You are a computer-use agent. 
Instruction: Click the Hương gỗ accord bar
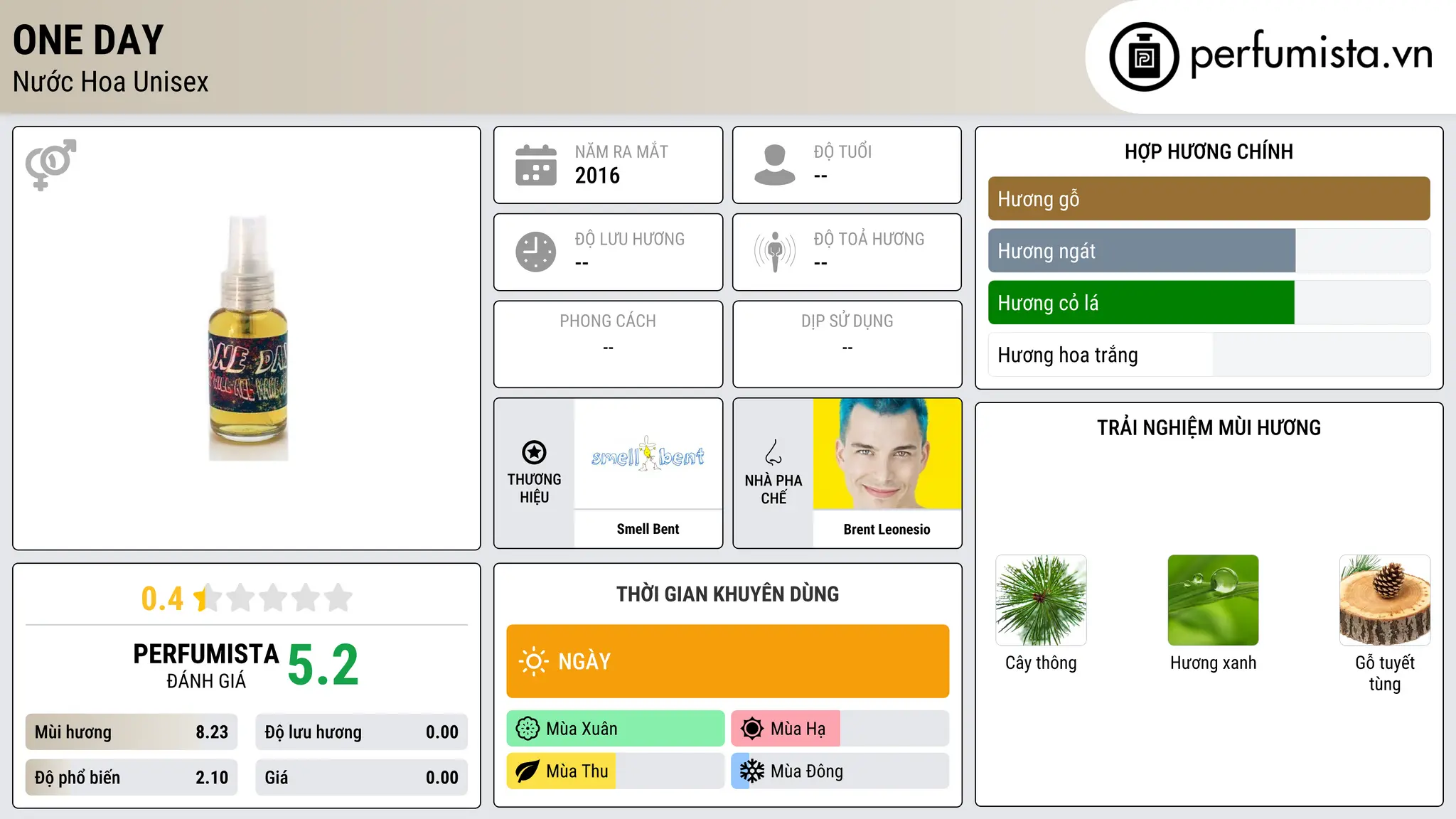1209,199
